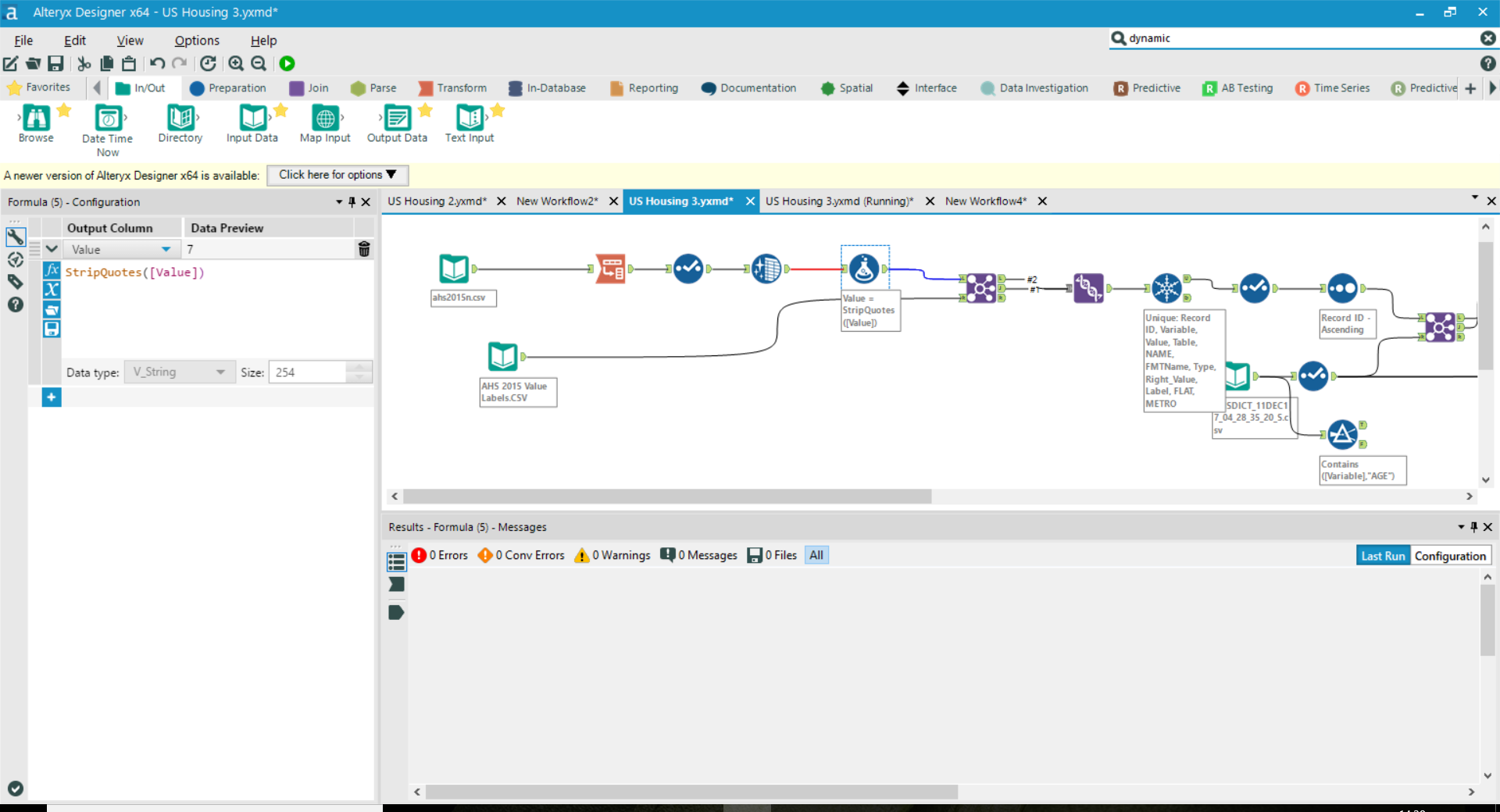Zoom in on the canvas

pyautogui.click(x=236, y=64)
